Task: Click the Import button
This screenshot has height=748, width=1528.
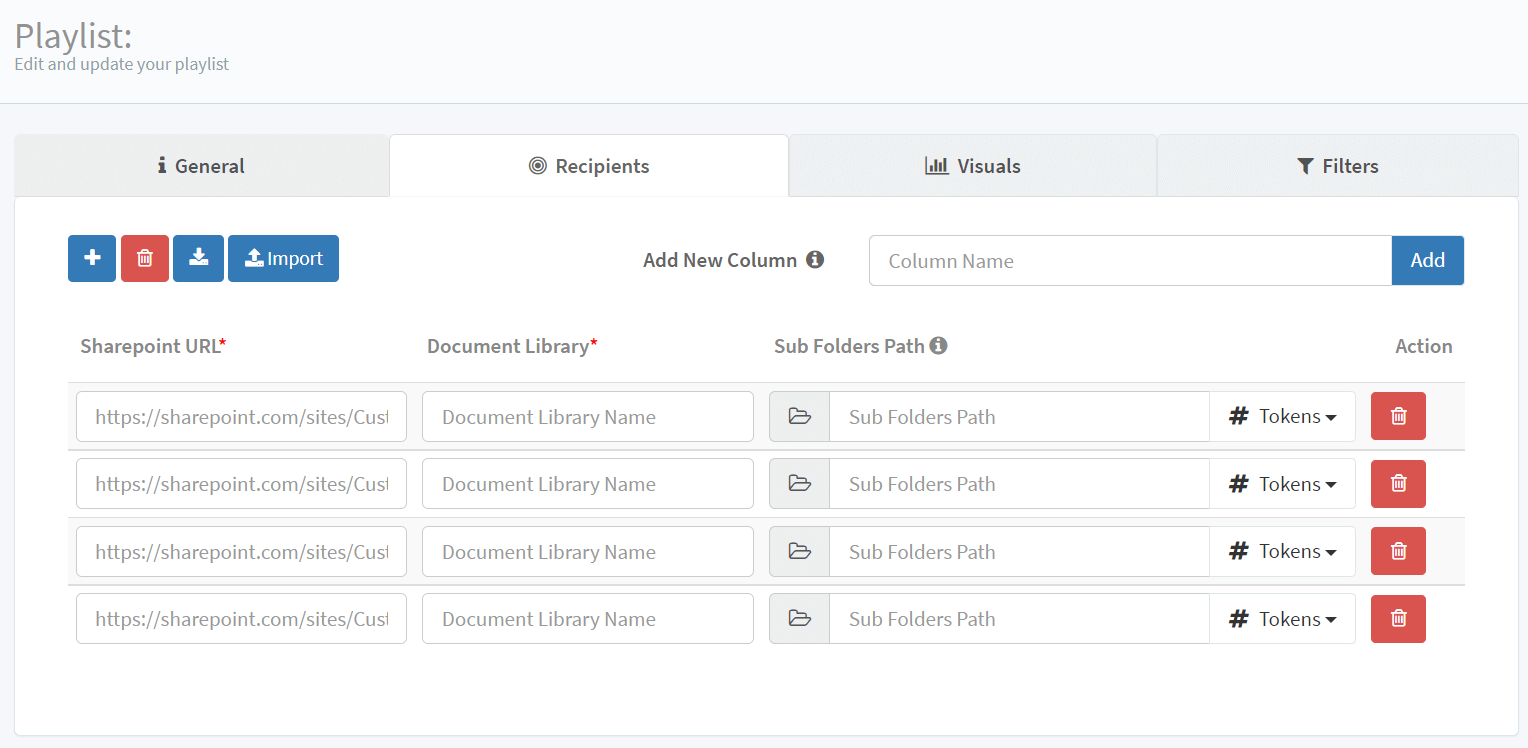Action: (283, 258)
